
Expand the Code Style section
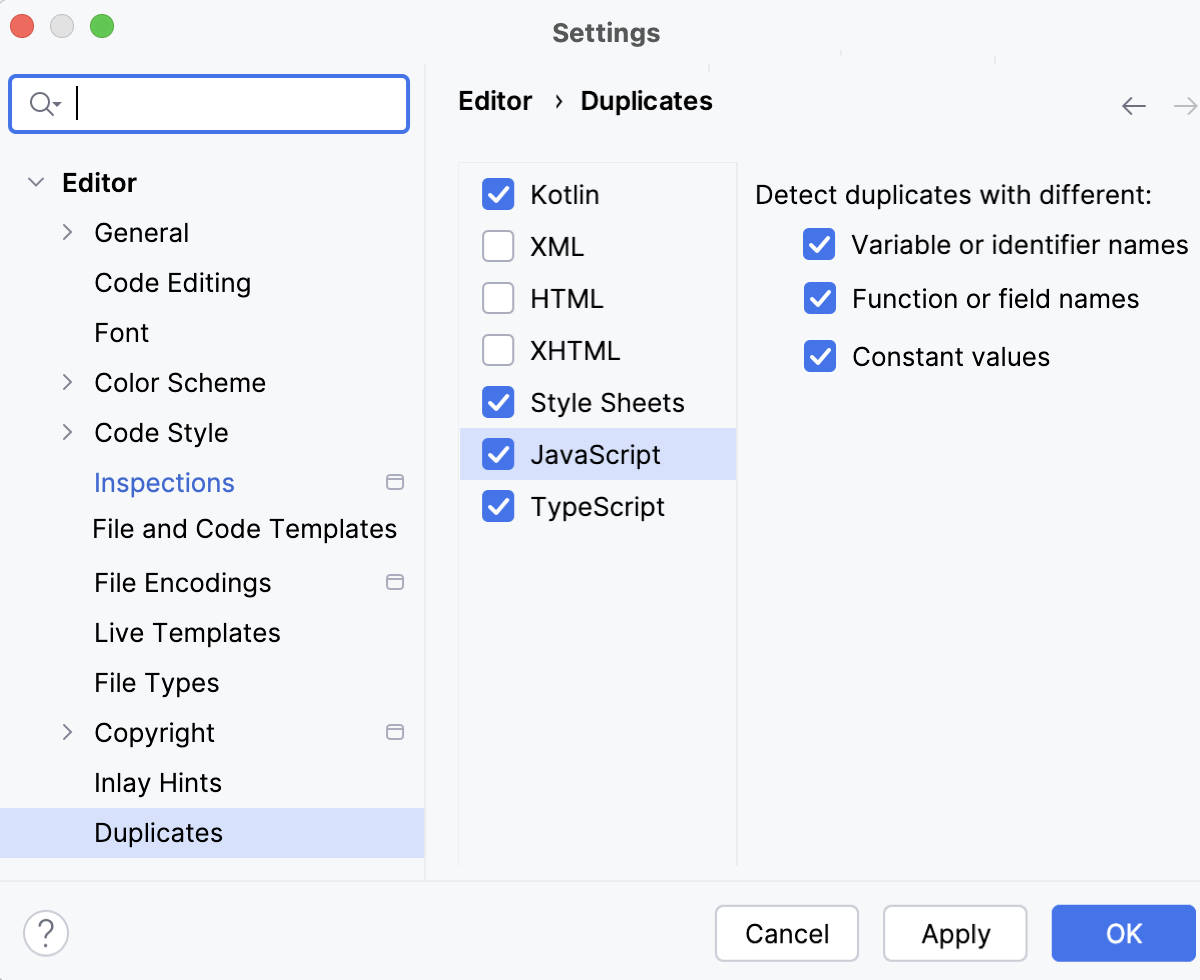pyautogui.click(x=67, y=432)
